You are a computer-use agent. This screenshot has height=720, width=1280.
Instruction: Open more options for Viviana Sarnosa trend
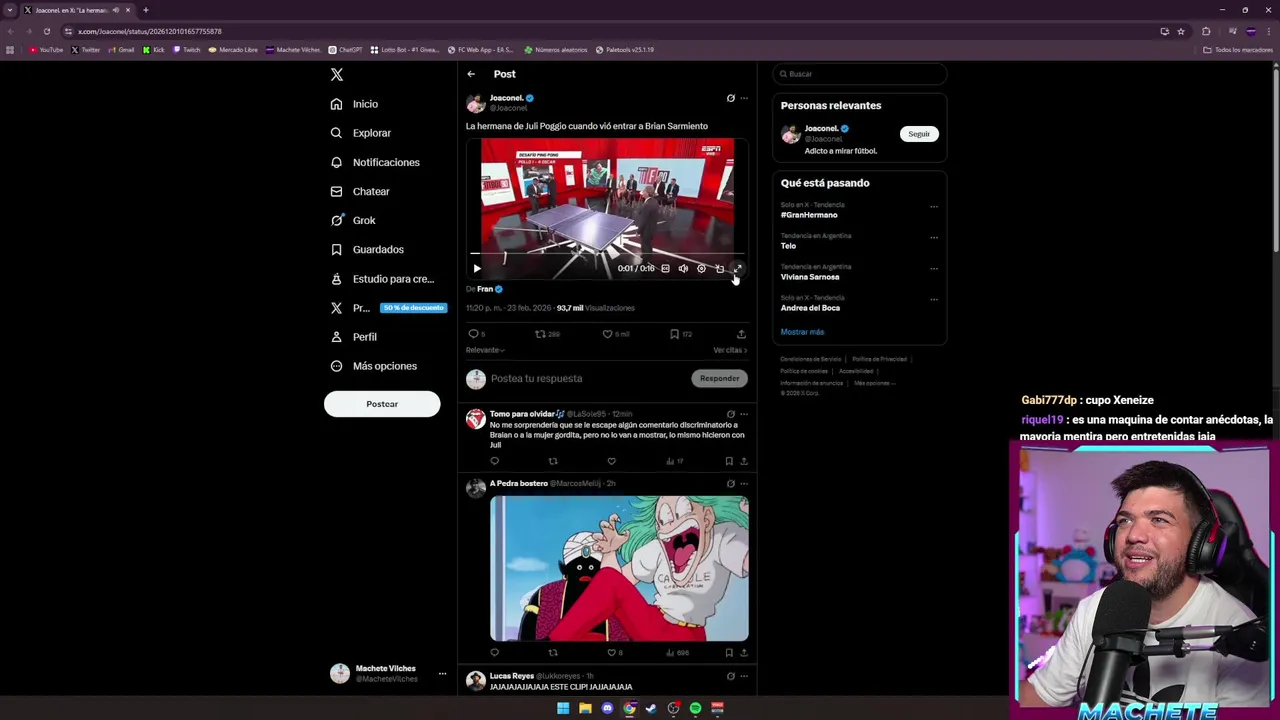pyautogui.click(x=934, y=269)
